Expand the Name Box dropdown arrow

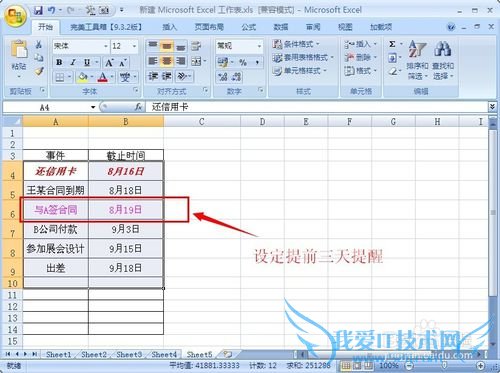click(93, 107)
